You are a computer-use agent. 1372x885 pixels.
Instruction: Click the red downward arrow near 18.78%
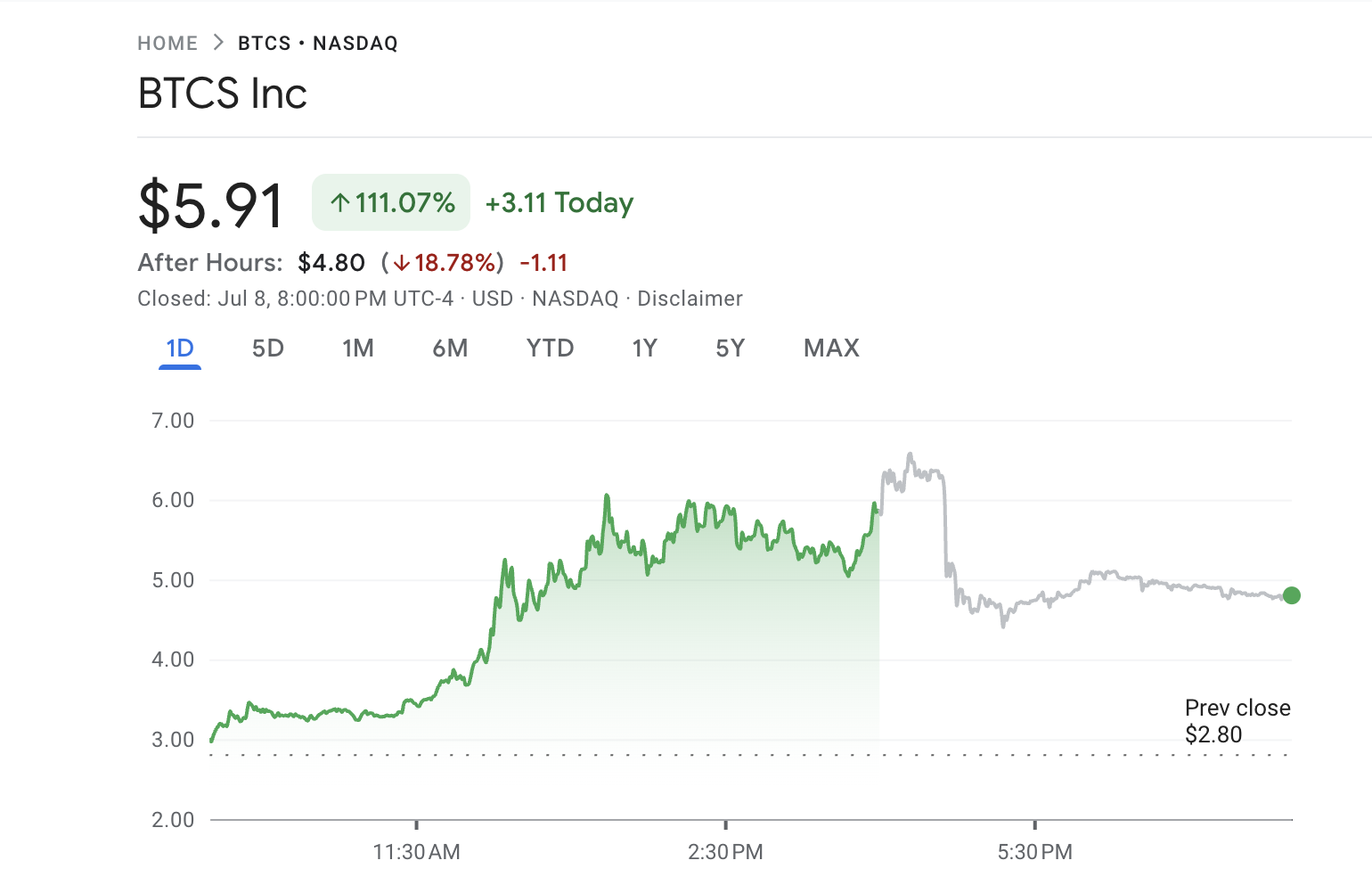[403, 263]
